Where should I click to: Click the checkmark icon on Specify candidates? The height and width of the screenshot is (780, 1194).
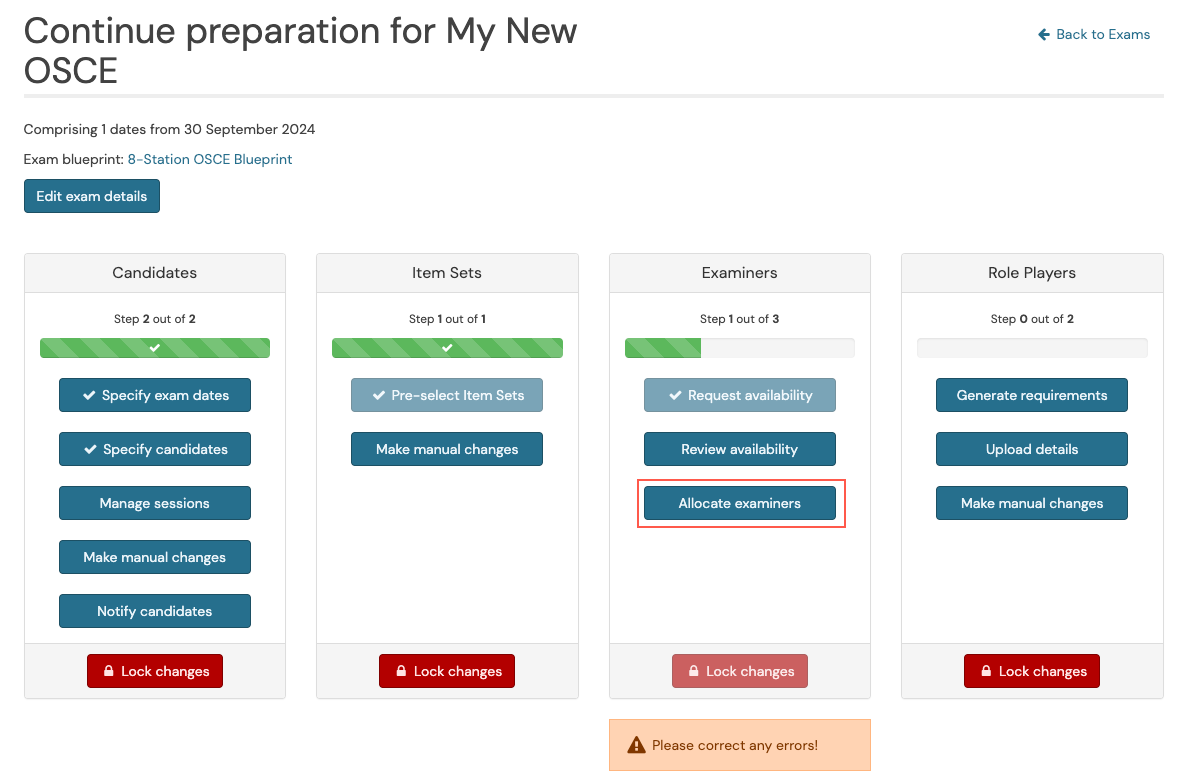(x=90, y=449)
